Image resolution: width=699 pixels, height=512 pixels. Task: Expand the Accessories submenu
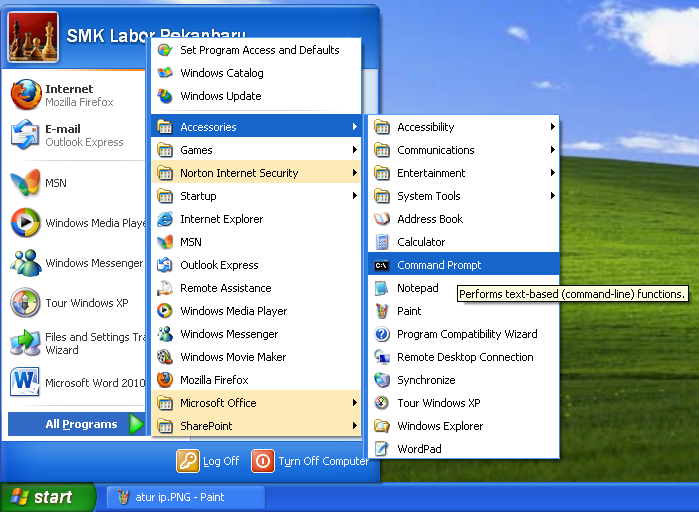tap(256, 127)
